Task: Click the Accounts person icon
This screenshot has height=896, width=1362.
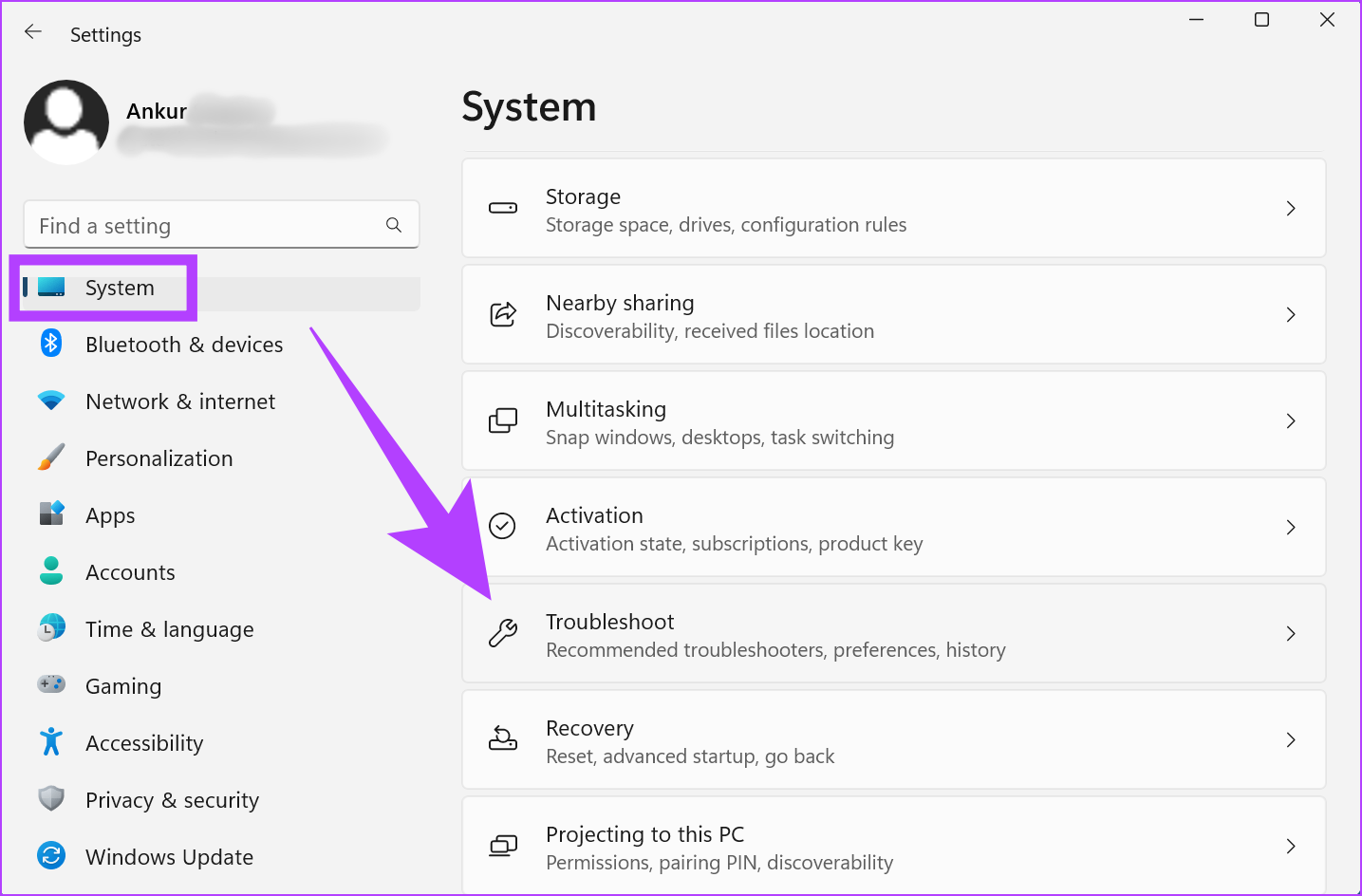Action: tap(51, 570)
